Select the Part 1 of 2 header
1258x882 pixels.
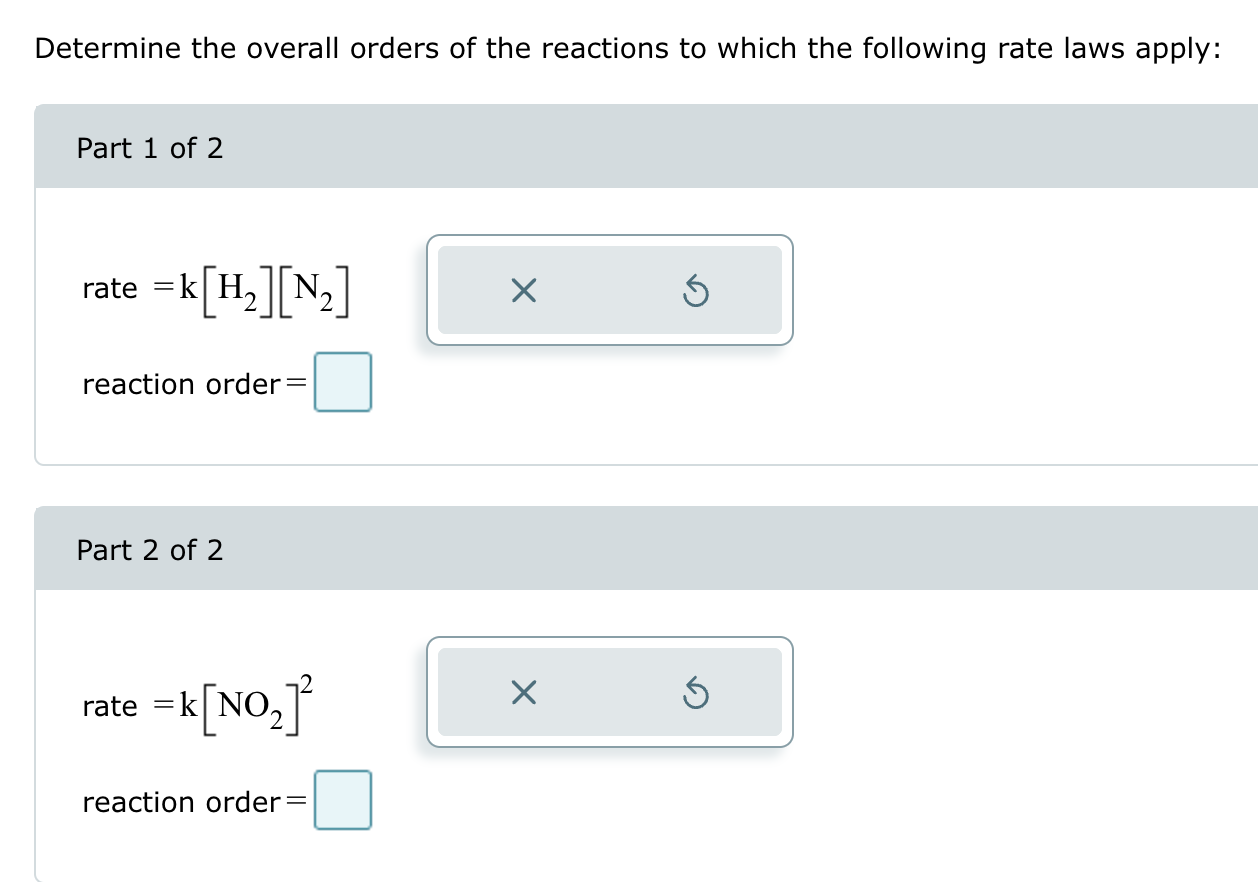pyautogui.click(x=148, y=148)
